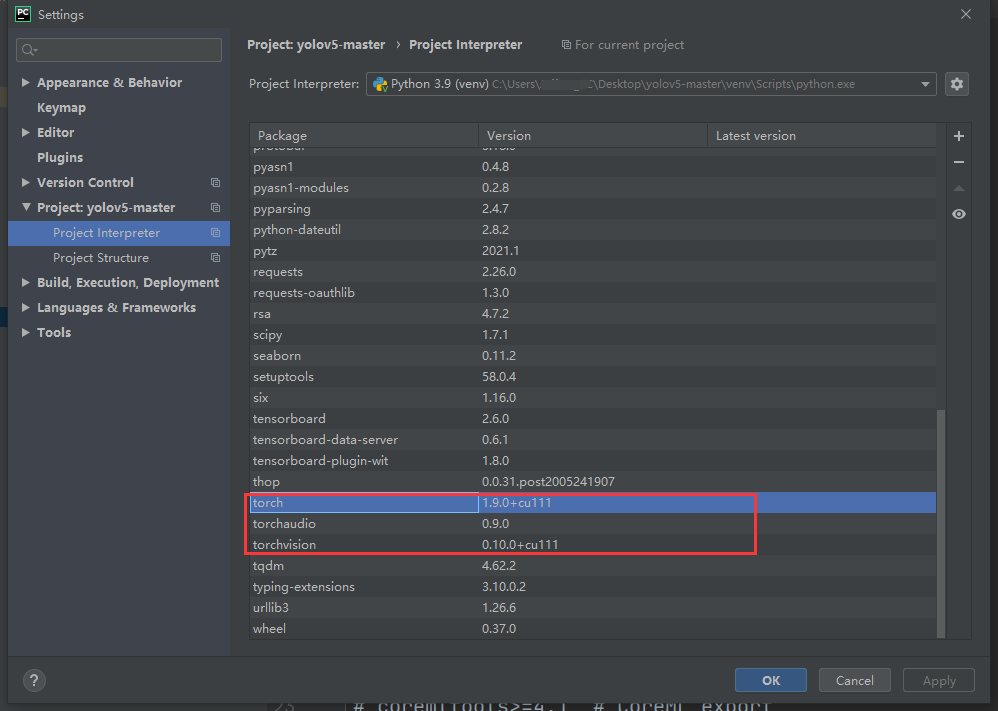Image resolution: width=998 pixels, height=711 pixels.
Task: Open the Keymap settings page
Action: [61, 108]
